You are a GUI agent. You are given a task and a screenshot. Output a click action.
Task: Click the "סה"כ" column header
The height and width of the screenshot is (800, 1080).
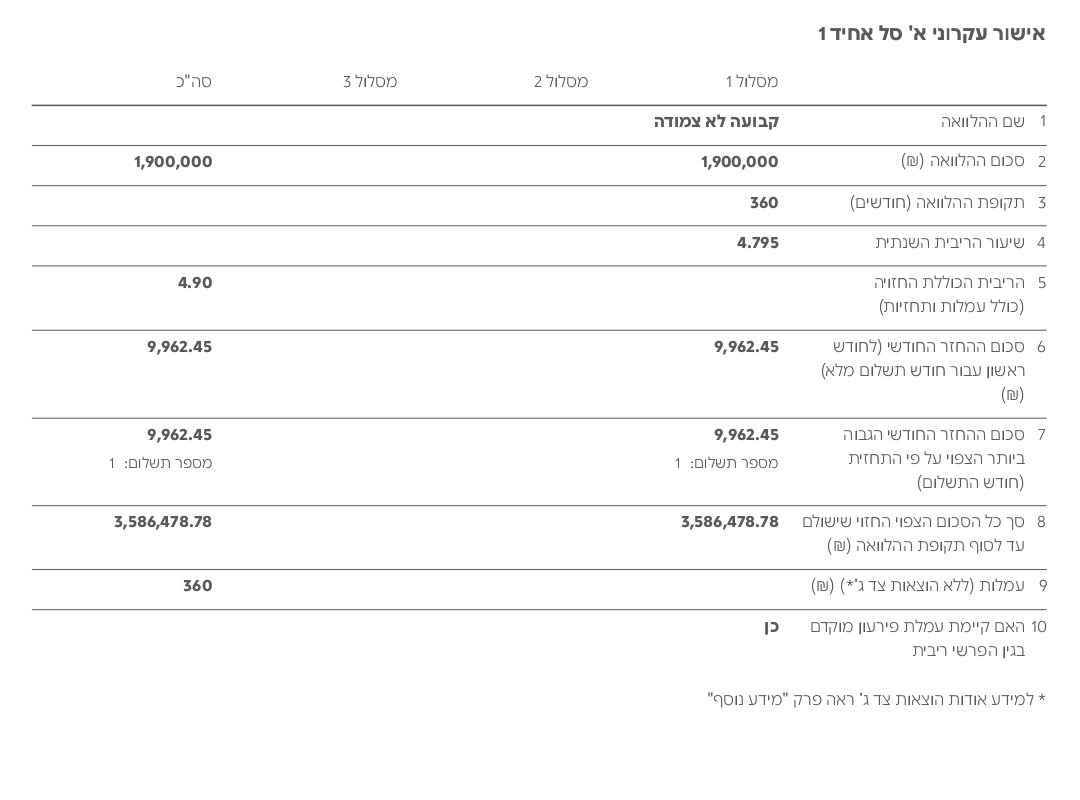coord(194,82)
